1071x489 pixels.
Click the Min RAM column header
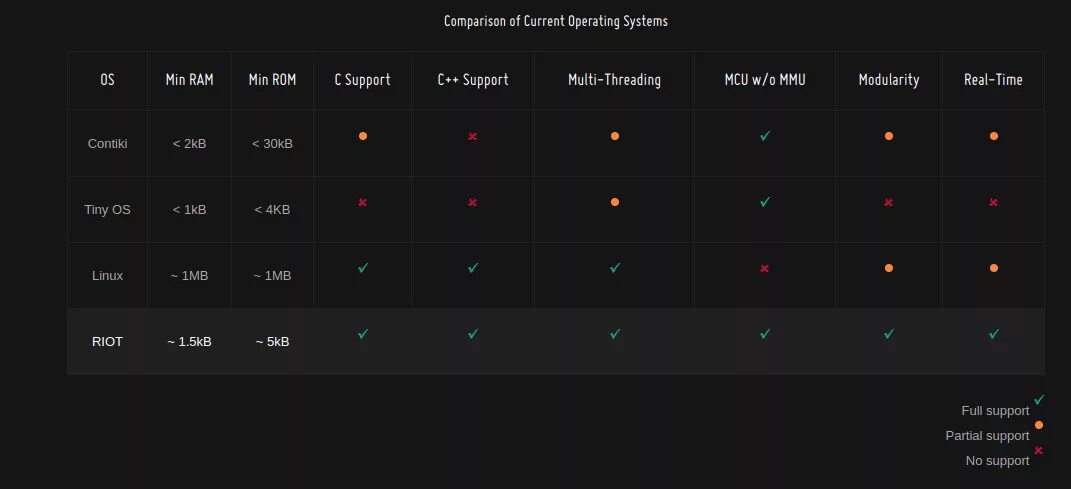click(x=189, y=80)
